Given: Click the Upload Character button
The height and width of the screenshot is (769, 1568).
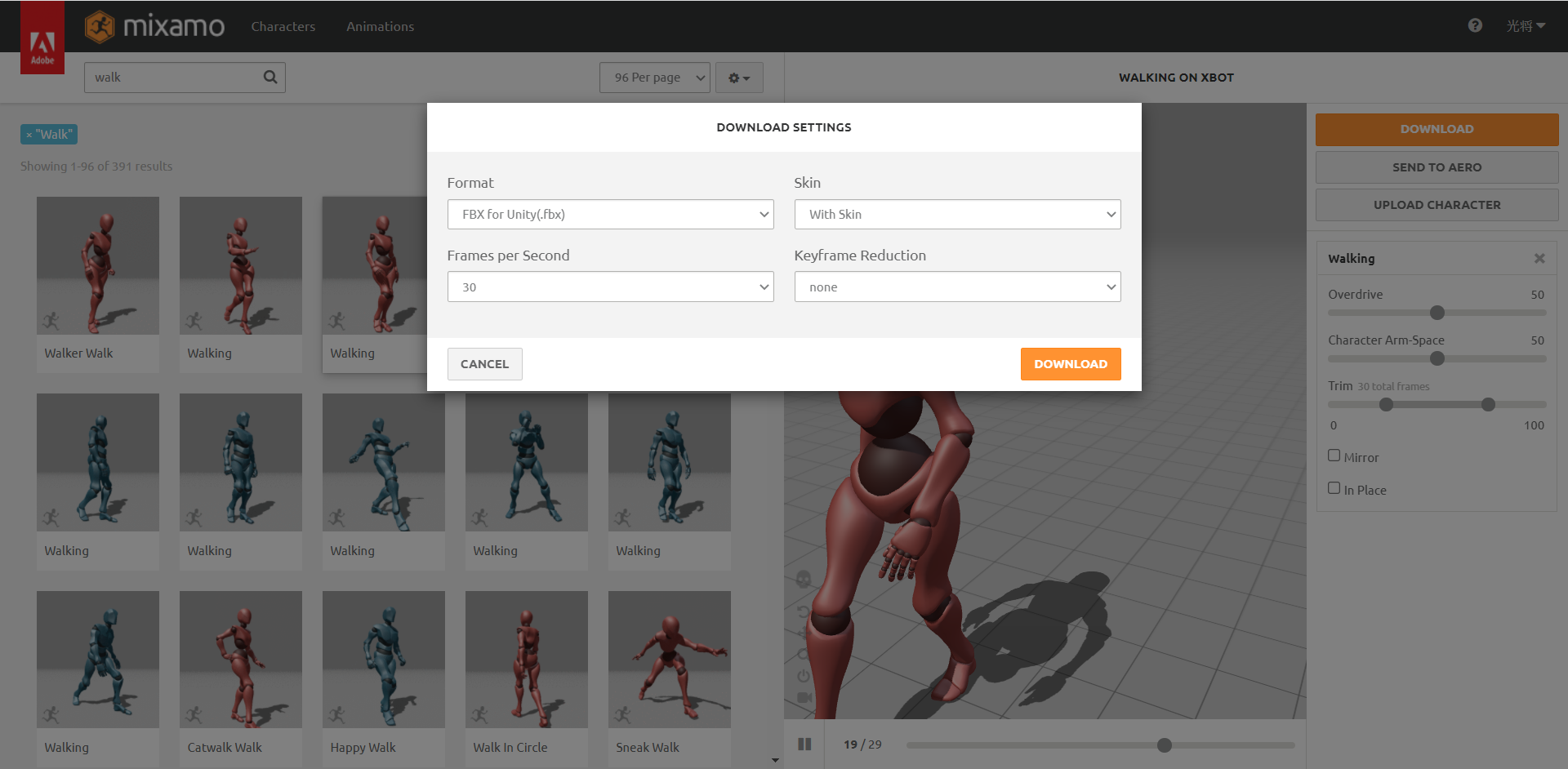Looking at the screenshot, I should (1437, 204).
